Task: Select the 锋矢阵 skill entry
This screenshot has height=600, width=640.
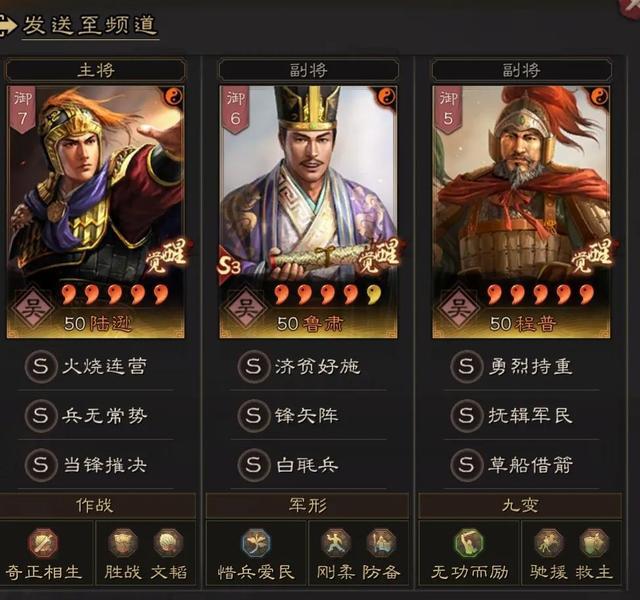Action: tap(309, 416)
